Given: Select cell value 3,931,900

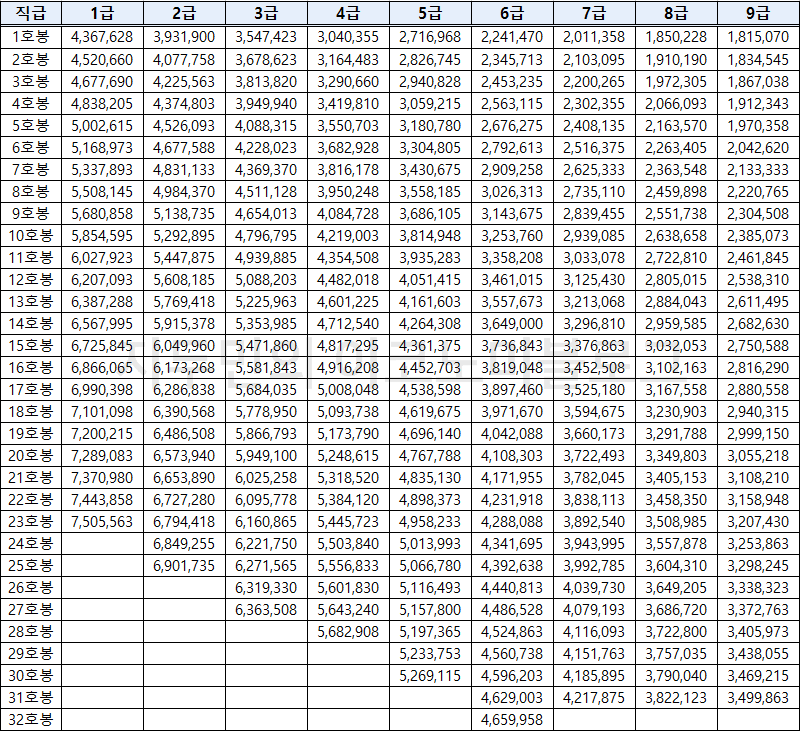Looking at the screenshot, I should (x=184, y=37).
